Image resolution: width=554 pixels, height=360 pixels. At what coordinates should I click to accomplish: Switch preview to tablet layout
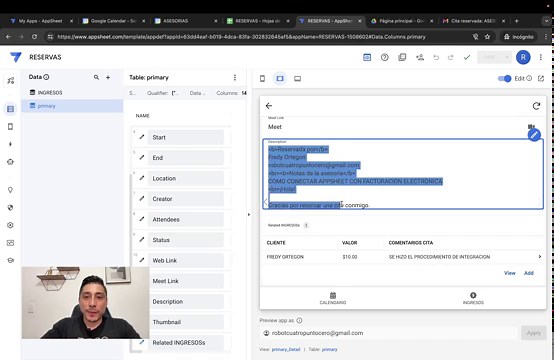(x=280, y=78)
